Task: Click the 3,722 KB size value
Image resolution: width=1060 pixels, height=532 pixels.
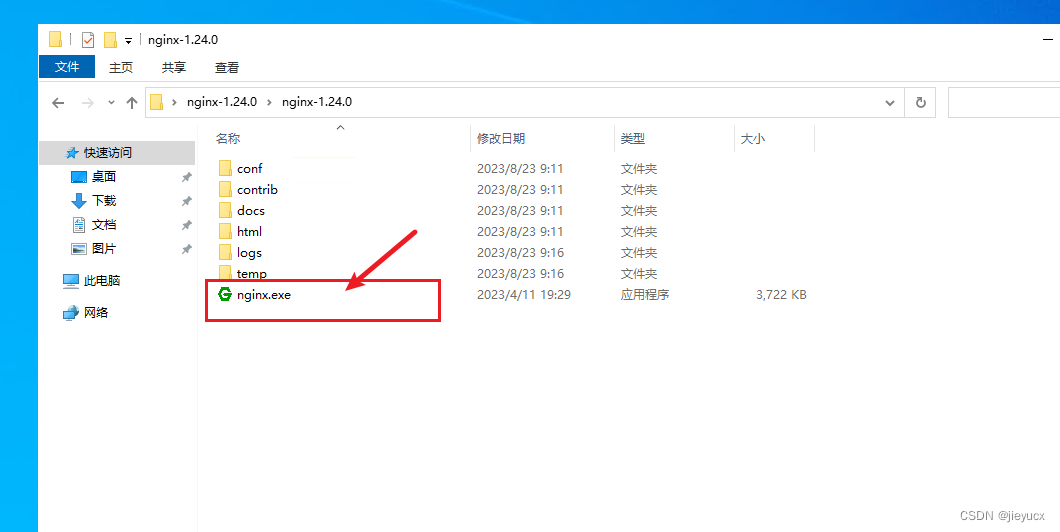Action: 781,295
